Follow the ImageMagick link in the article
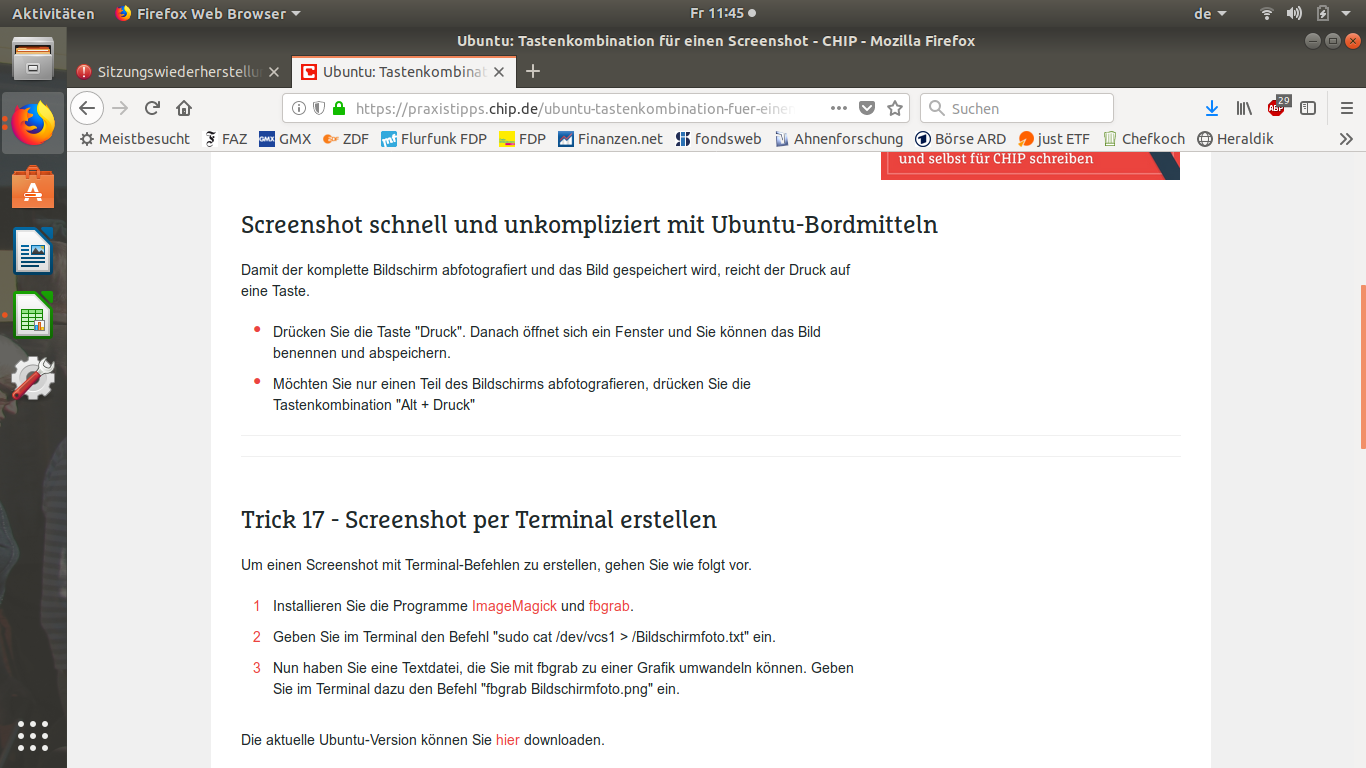 (514, 606)
